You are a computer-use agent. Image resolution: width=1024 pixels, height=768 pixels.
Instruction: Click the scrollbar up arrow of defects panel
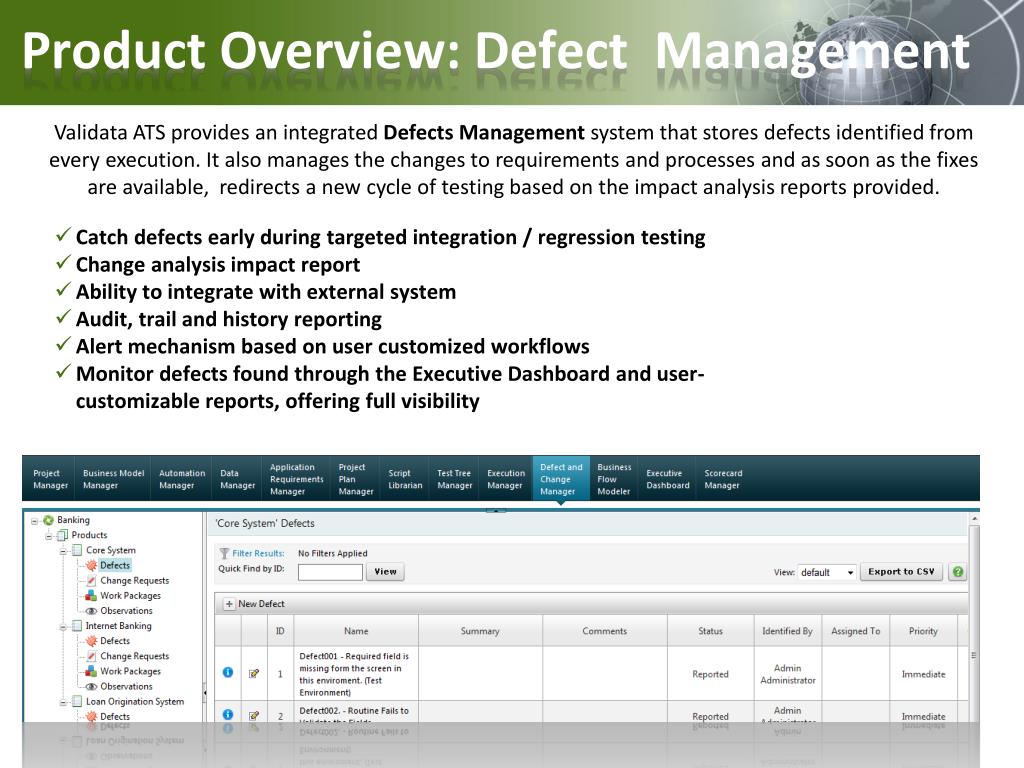tap(974, 519)
